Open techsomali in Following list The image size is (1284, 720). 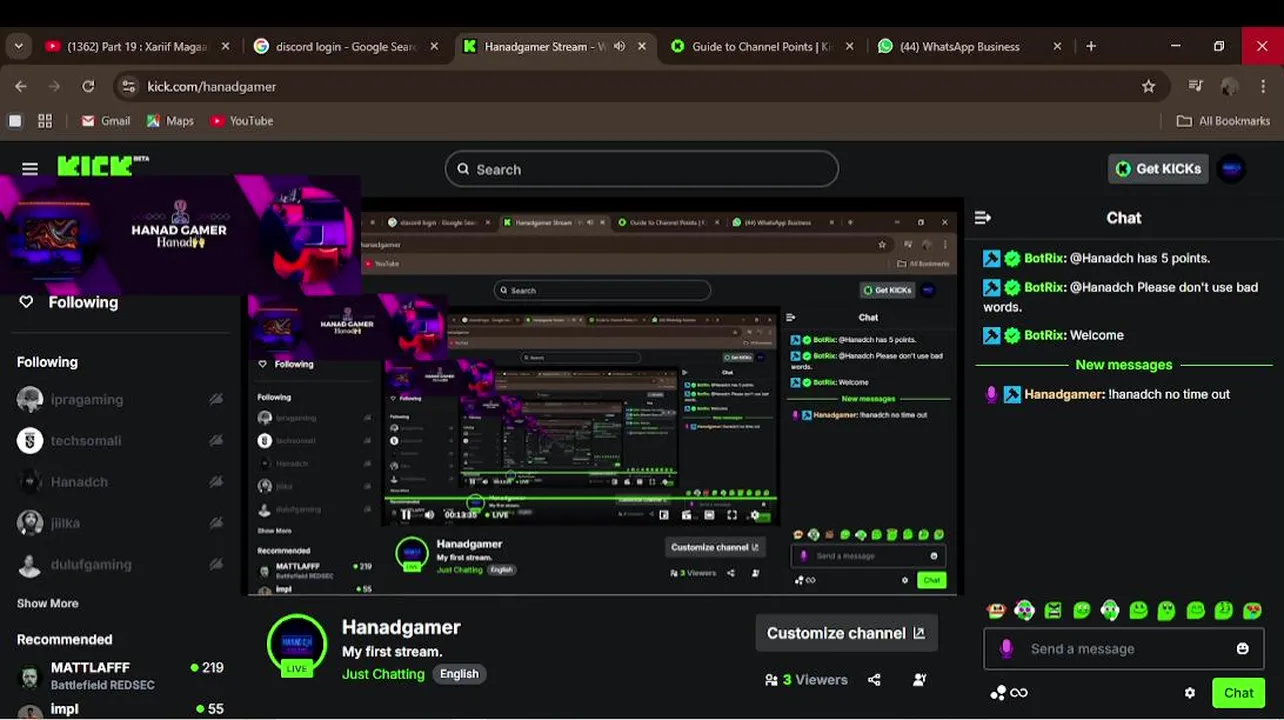120,440
